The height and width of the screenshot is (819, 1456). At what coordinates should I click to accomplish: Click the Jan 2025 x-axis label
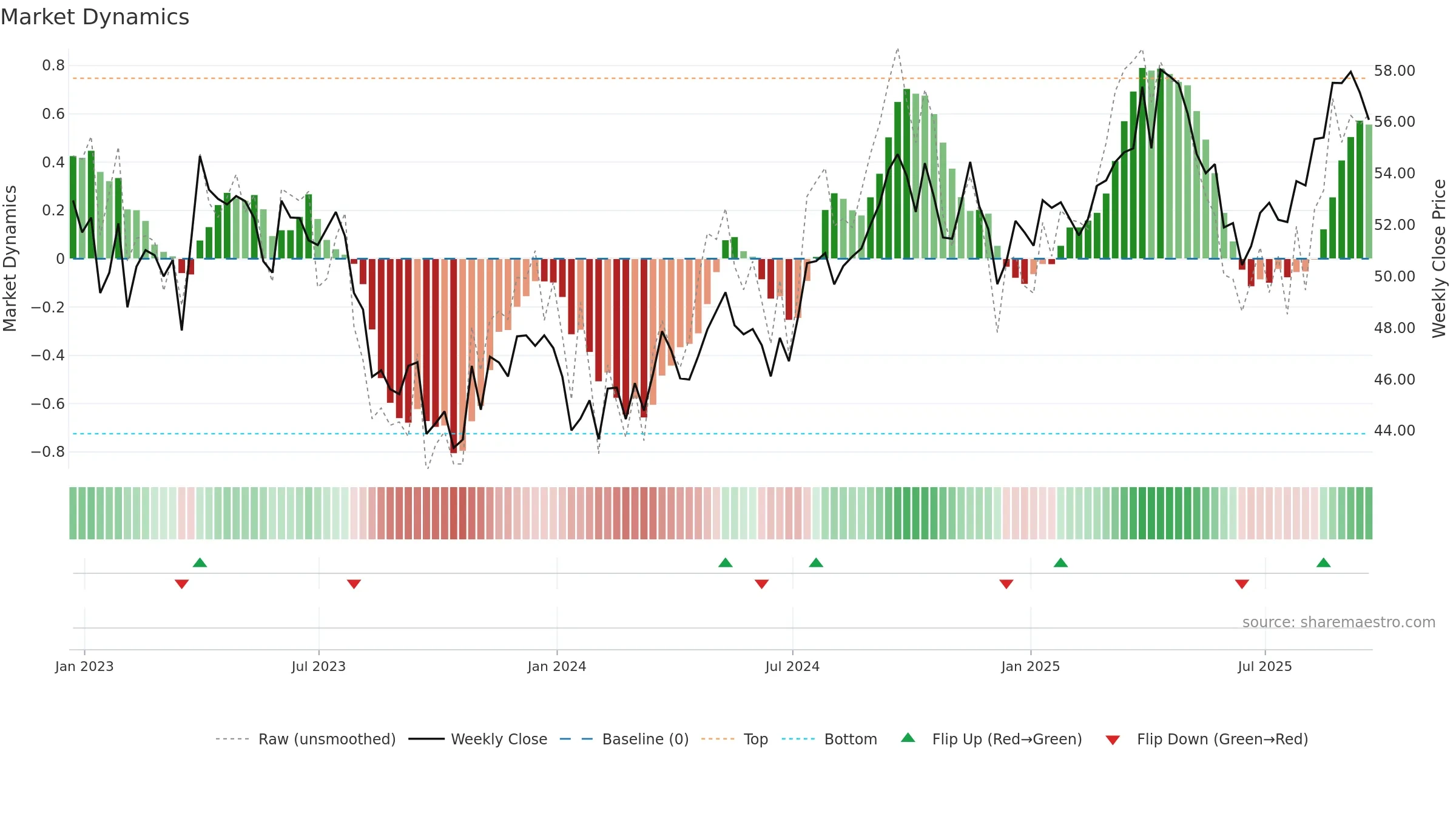coord(1031,667)
